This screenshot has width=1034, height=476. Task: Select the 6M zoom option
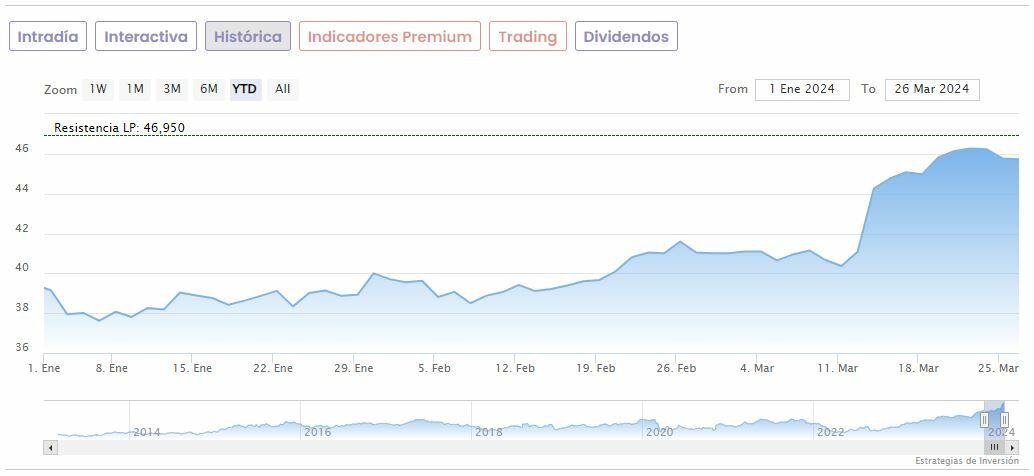coord(209,89)
